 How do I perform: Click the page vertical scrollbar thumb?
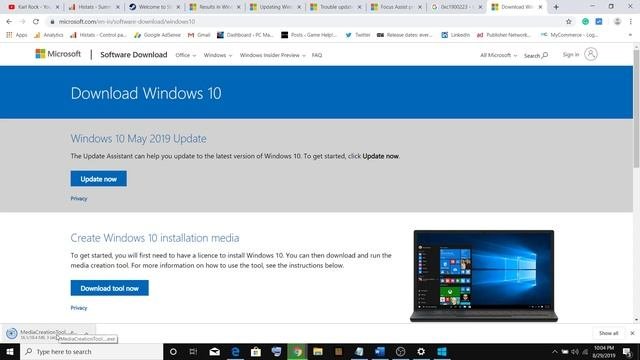click(x=636, y=109)
